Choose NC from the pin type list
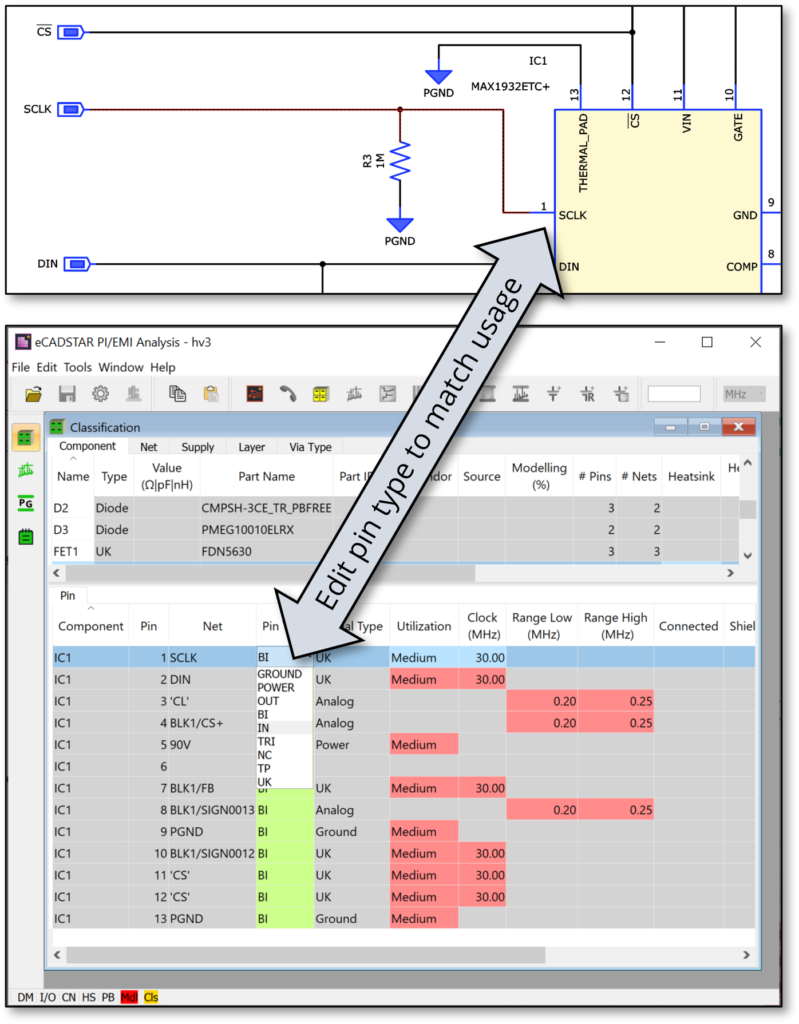 click(264, 755)
